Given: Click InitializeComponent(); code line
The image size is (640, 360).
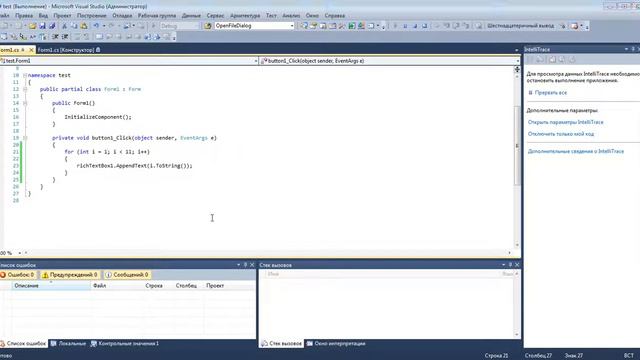Looking at the screenshot, I should click(98, 117).
